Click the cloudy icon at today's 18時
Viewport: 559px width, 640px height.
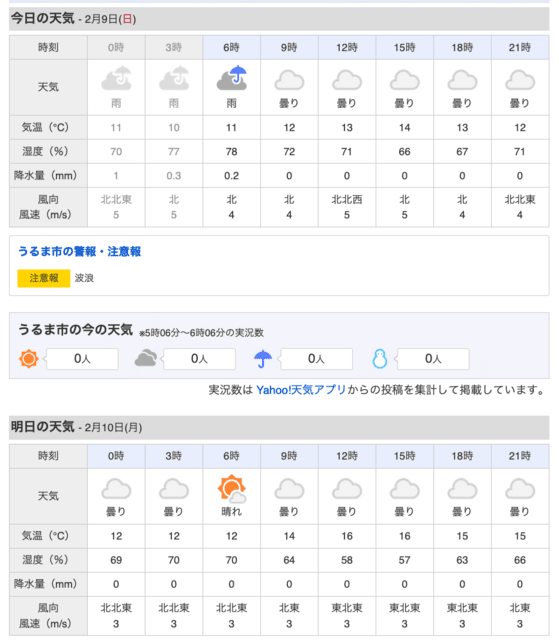[462, 80]
